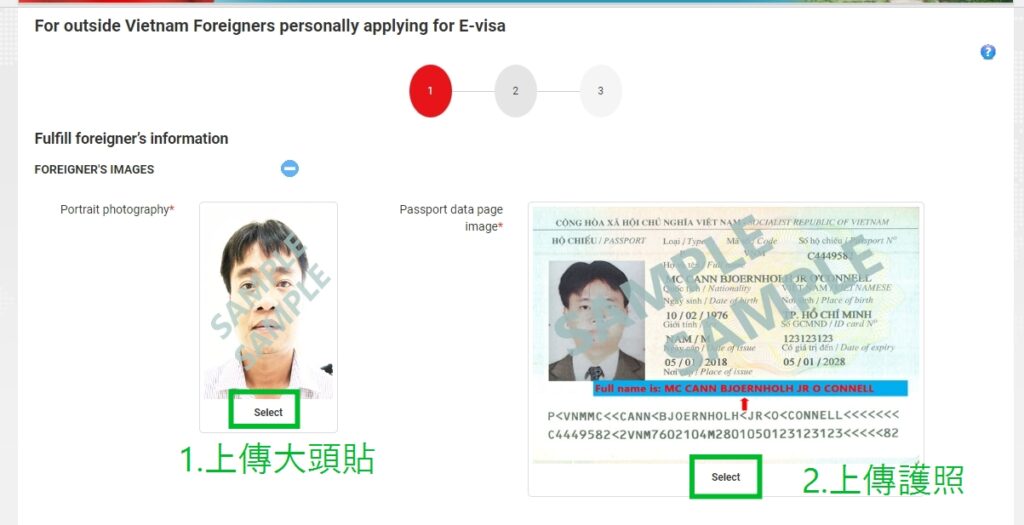The image size is (1024, 525).
Task: Collapse the FOREIGNER'S IMAGES section minus icon
Action: point(290,168)
